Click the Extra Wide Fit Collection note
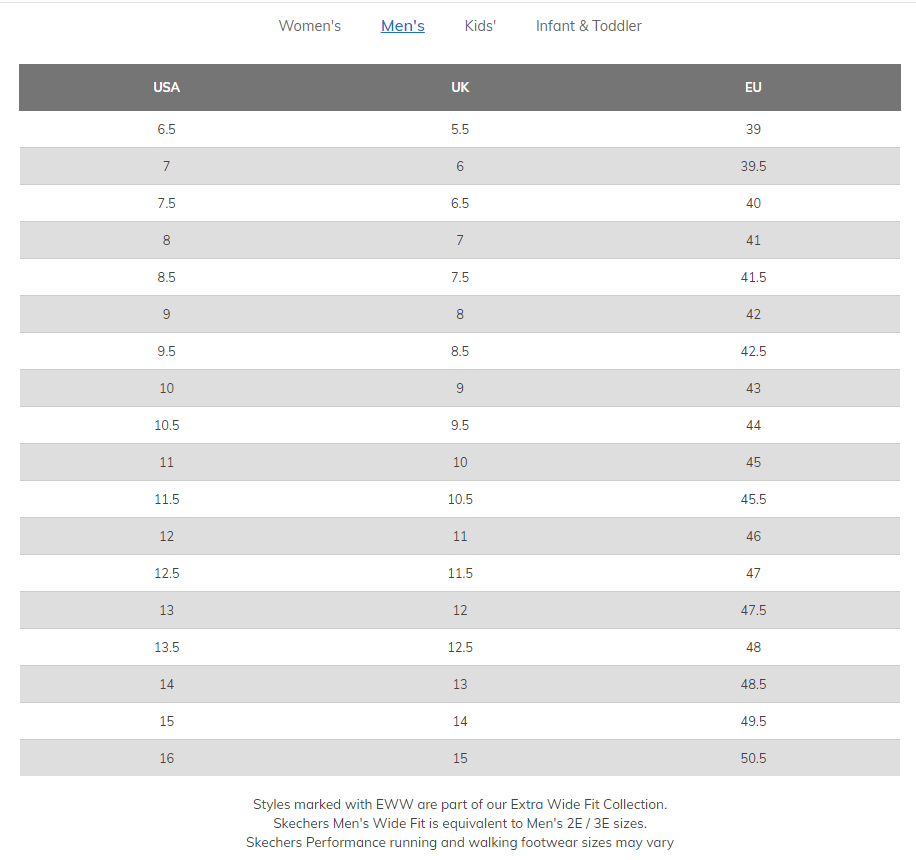This screenshot has height=860, width=916. point(459,804)
